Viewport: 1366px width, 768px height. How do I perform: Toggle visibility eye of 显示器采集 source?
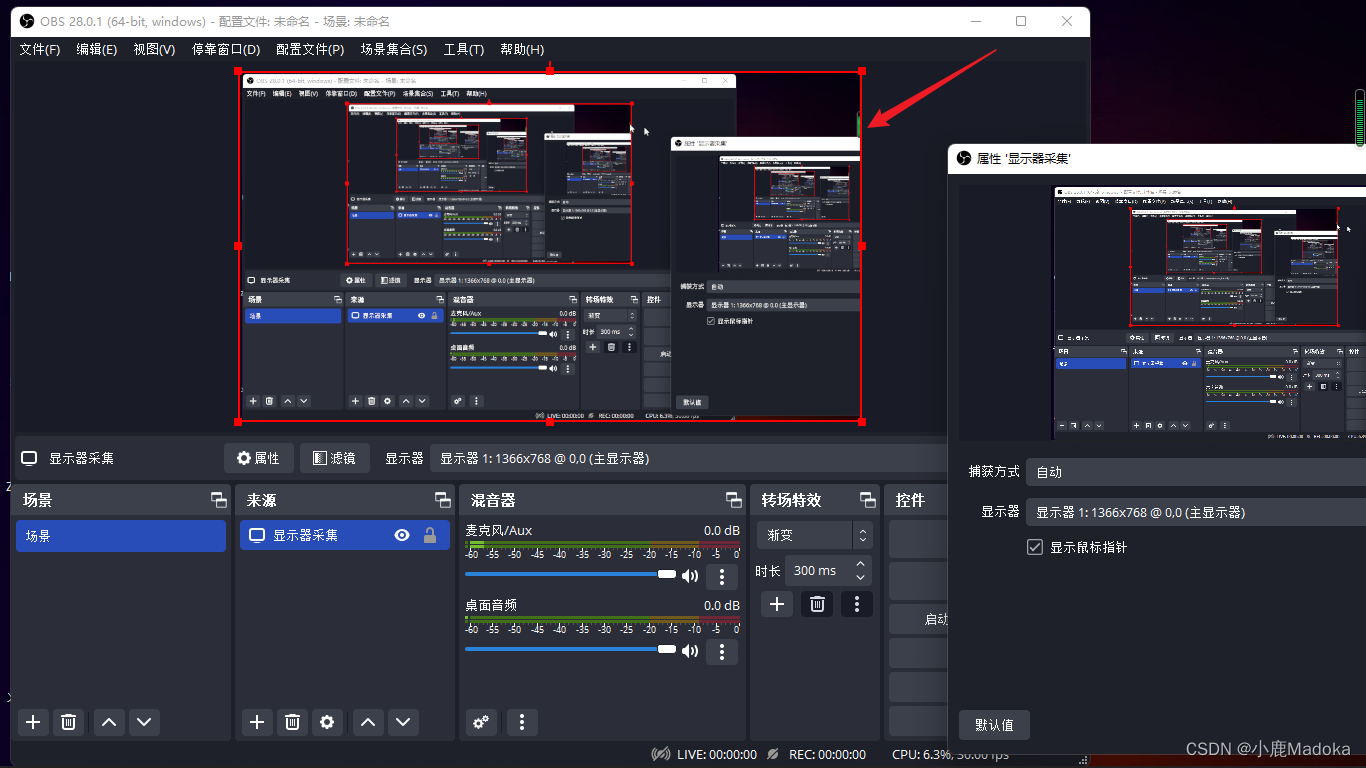pyautogui.click(x=402, y=535)
